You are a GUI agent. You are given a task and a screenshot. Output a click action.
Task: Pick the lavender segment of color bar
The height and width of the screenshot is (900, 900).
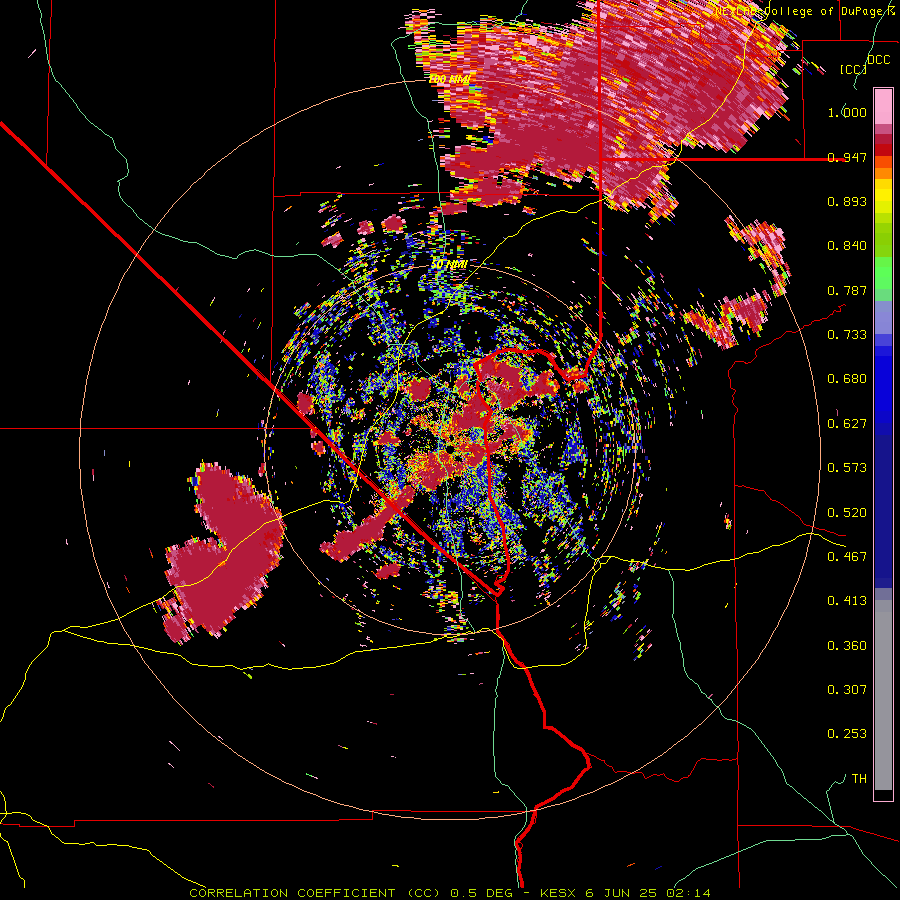(x=883, y=317)
